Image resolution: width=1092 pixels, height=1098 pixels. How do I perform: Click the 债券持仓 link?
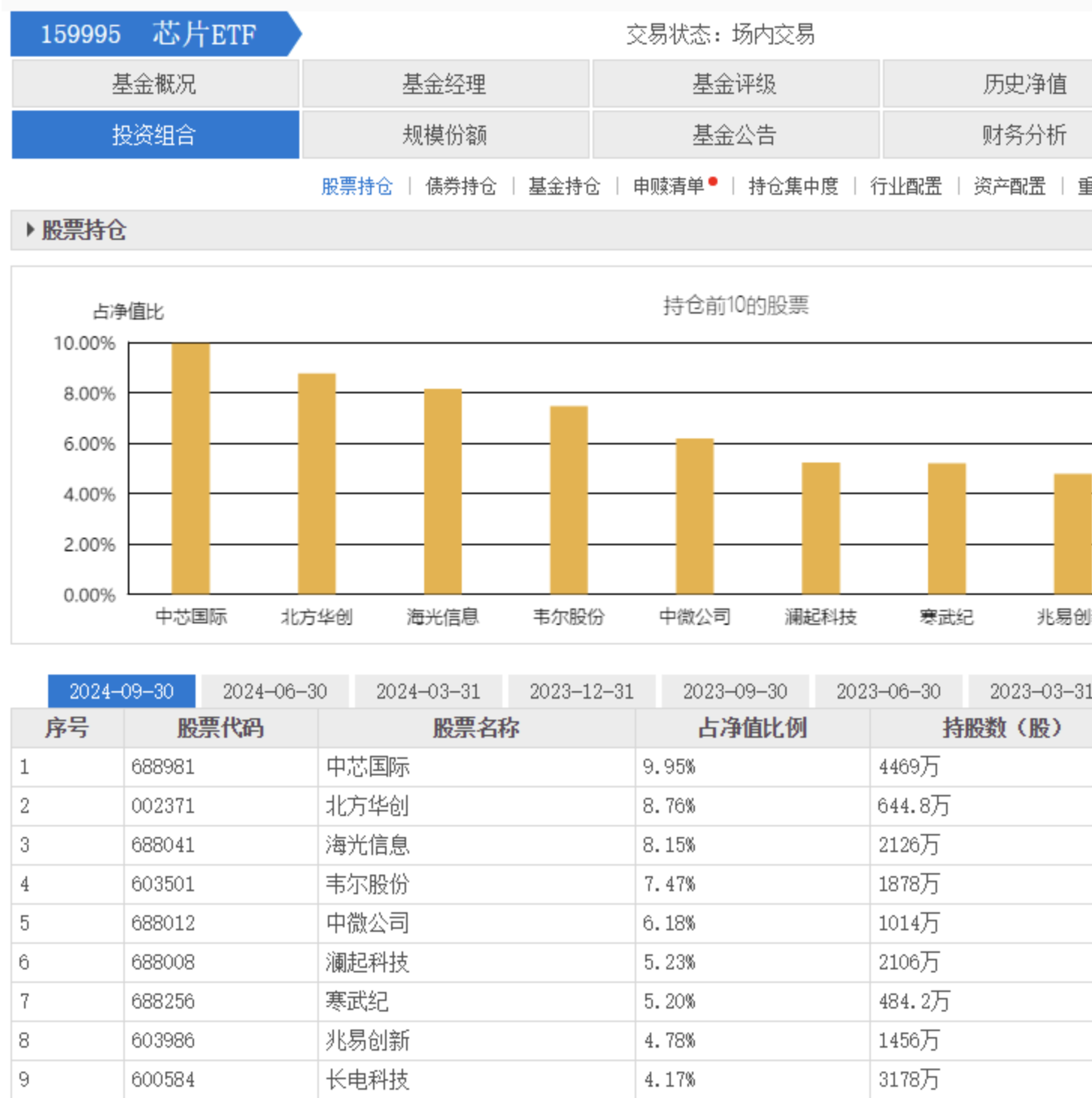[x=461, y=186]
